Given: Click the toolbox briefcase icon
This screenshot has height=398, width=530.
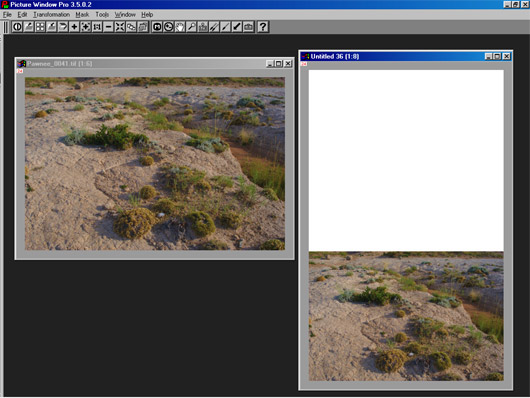Looking at the screenshot, I should [x=248, y=27].
